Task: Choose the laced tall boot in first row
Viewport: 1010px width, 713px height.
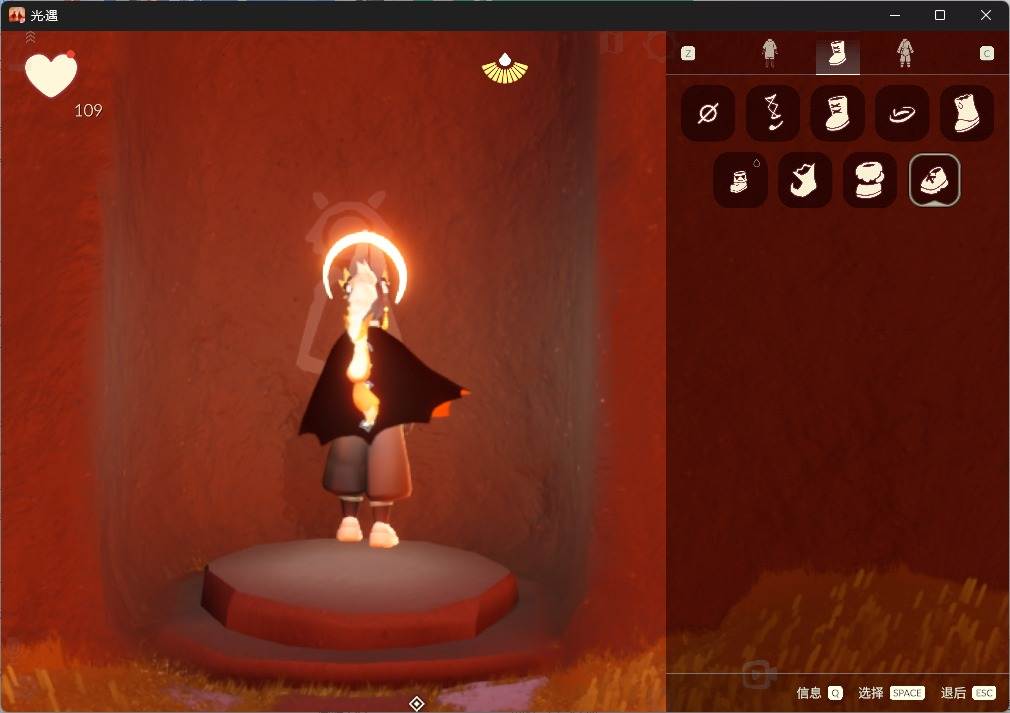Action: (837, 113)
